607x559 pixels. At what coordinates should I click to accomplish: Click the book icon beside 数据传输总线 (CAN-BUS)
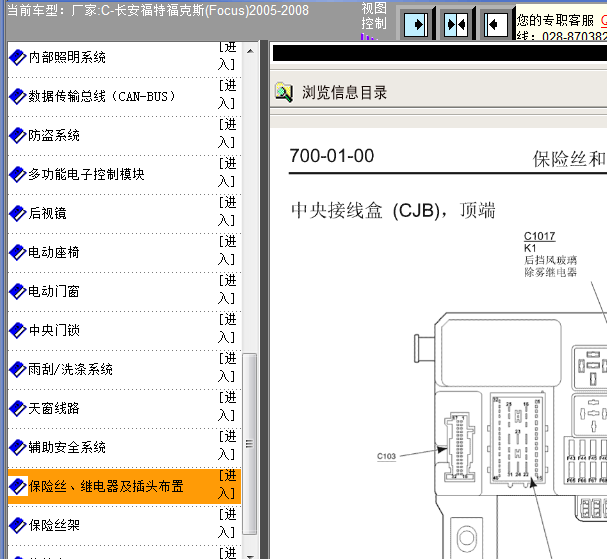(17, 97)
